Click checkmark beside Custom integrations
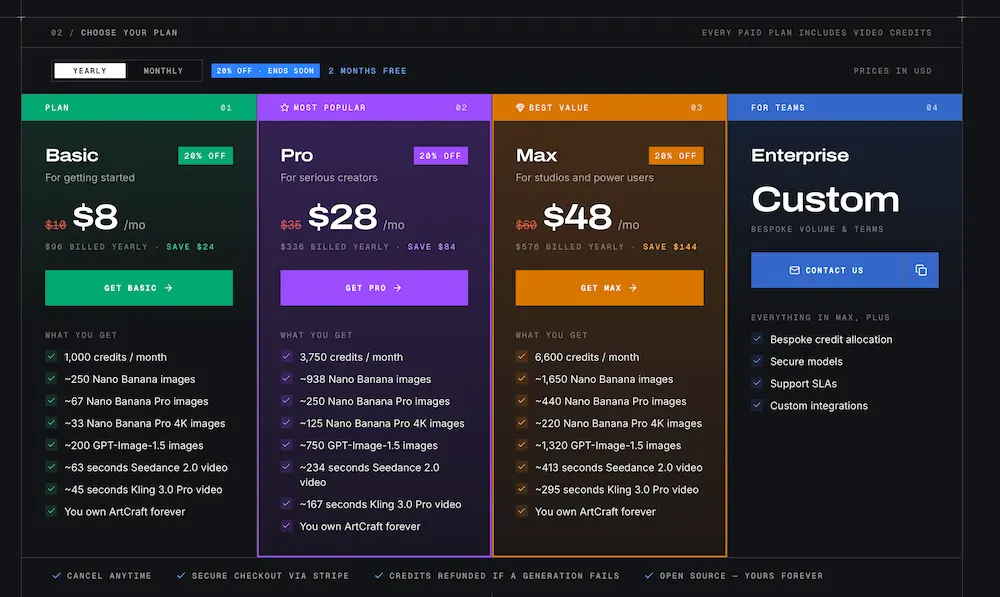This screenshot has height=597, width=1000. 757,405
